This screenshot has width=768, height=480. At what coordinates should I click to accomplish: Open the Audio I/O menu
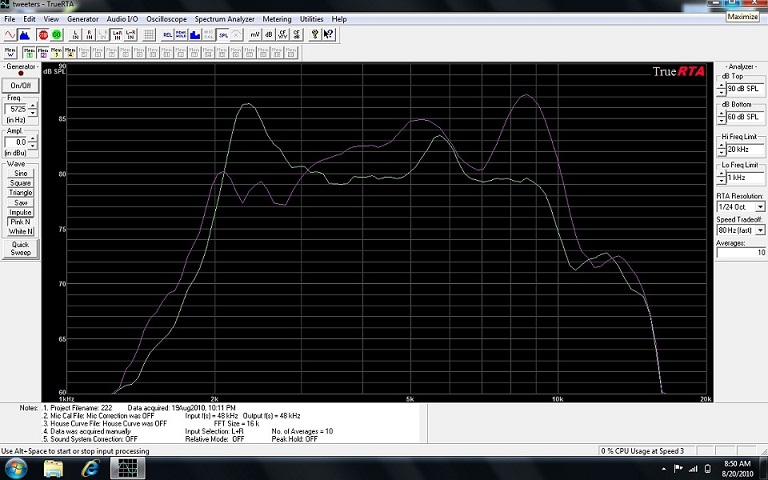point(123,19)
